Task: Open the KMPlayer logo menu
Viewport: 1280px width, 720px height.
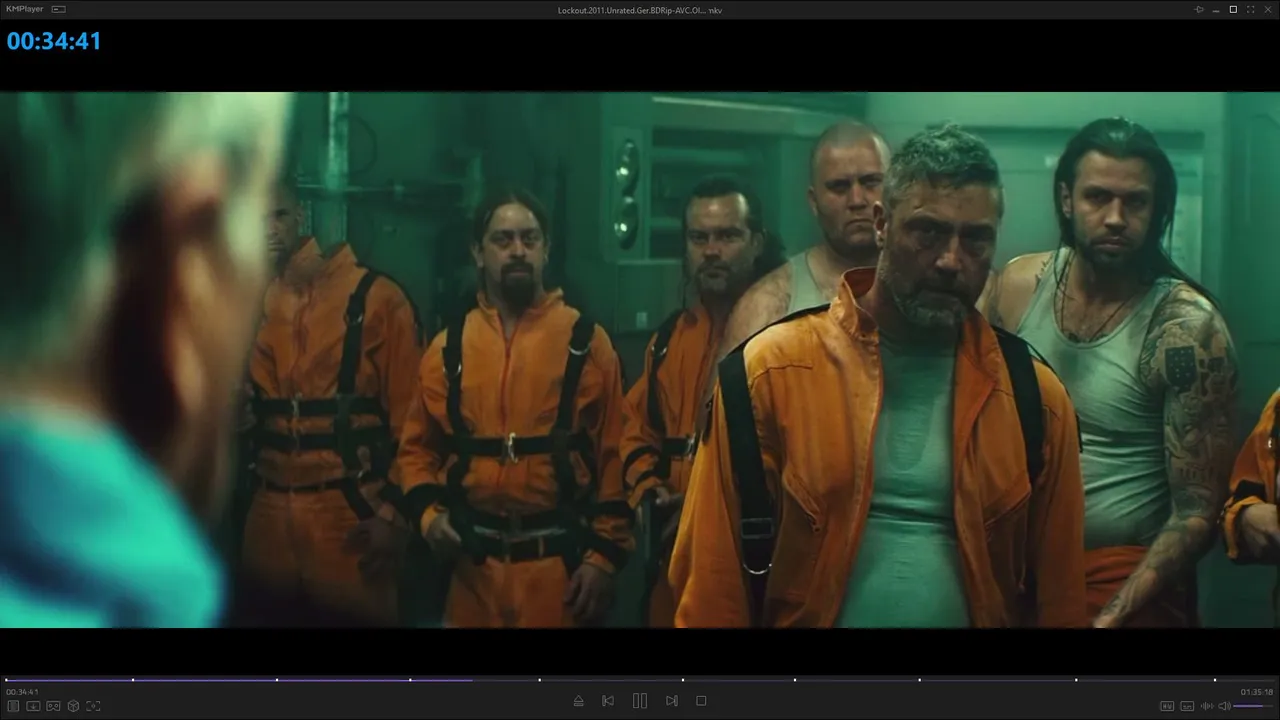Action: point(25,9)
